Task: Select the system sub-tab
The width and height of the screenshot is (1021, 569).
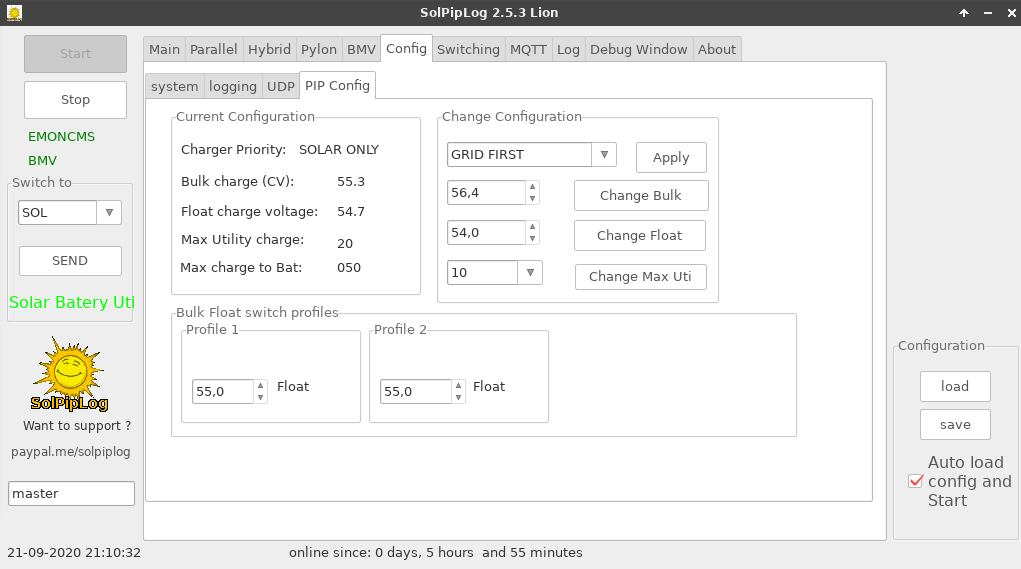Action: [x=175, y=87]
